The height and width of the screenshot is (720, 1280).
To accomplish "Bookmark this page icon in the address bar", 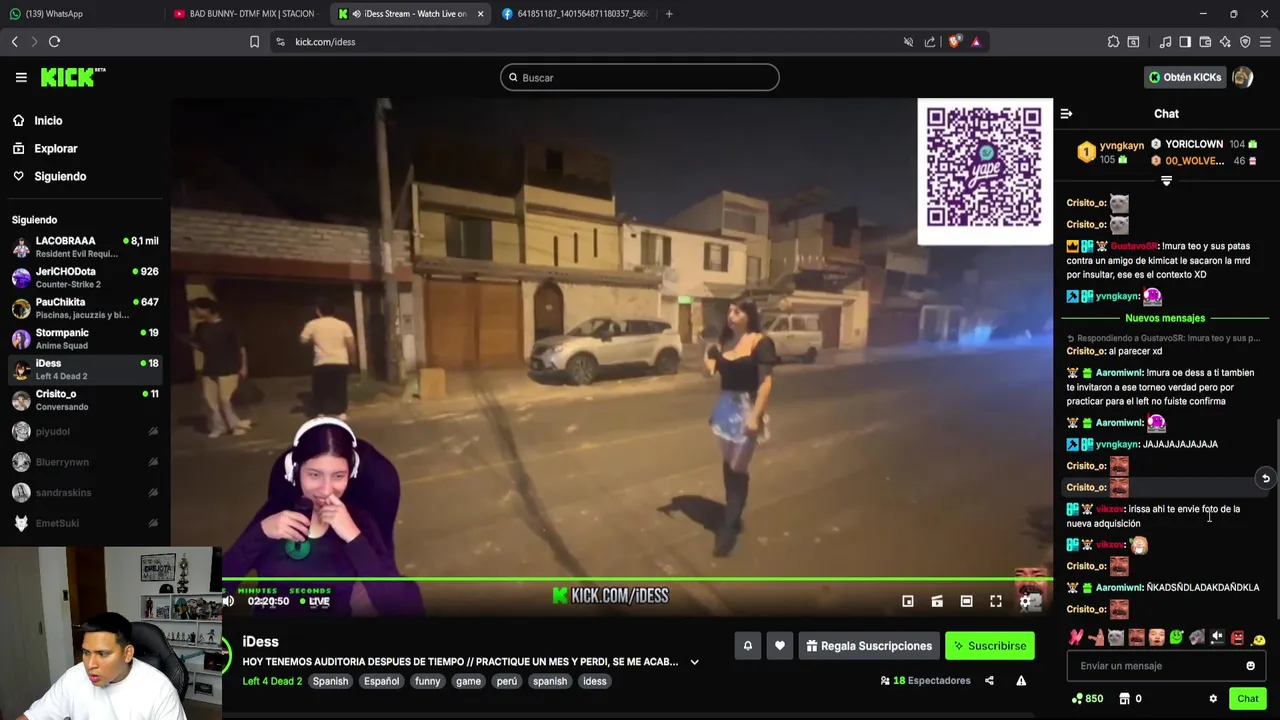I will point(254,42).
